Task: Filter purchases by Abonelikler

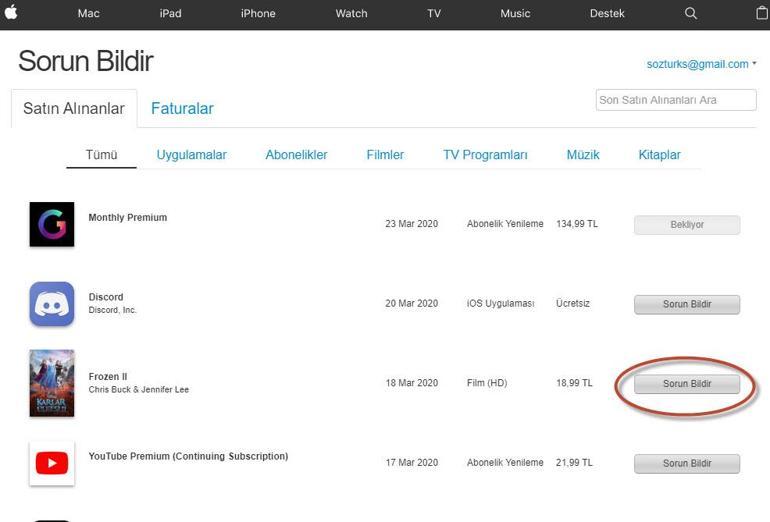Action: [x=296, y=155]
